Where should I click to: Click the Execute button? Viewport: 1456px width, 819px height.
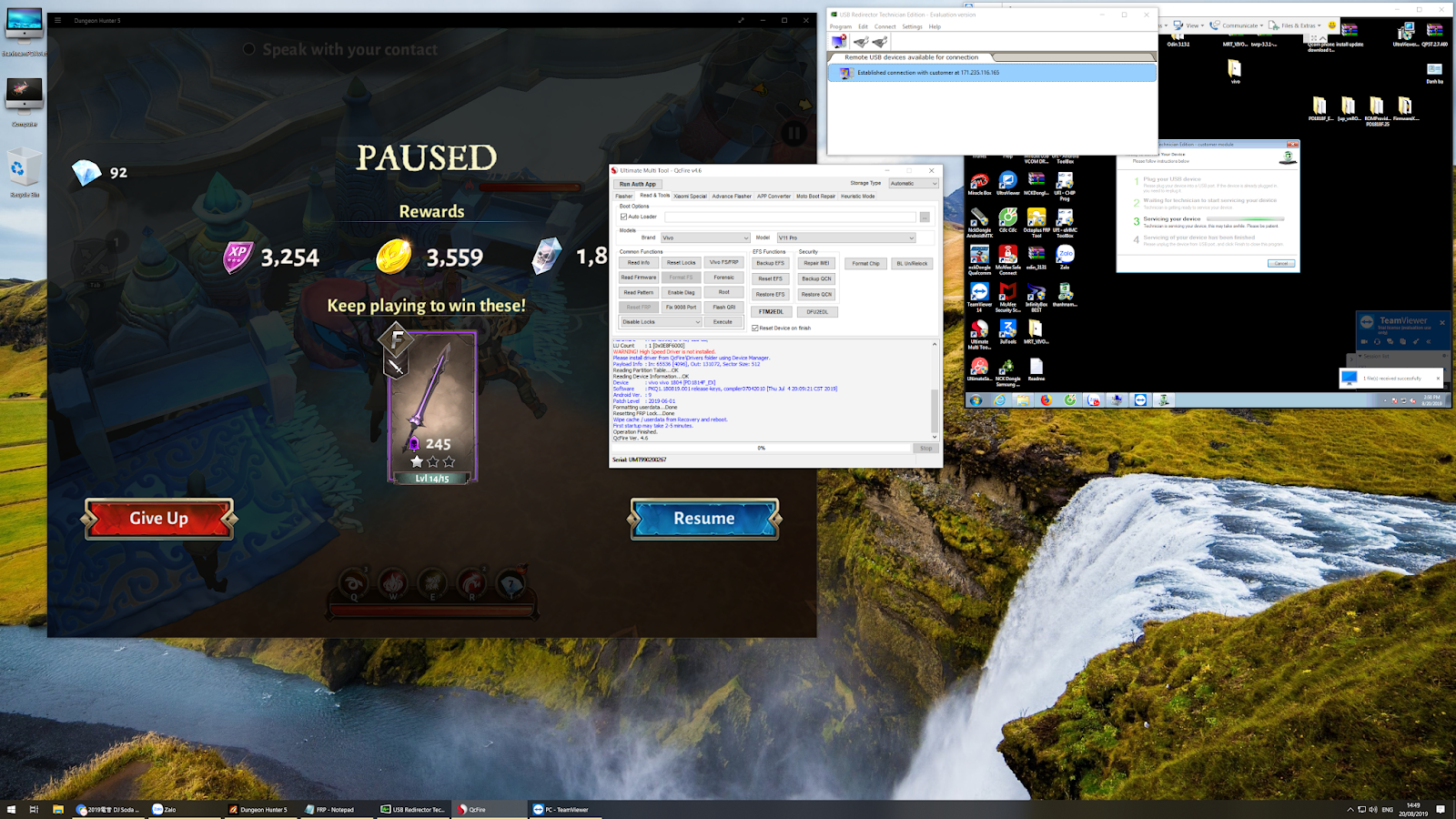coord(723,322)
